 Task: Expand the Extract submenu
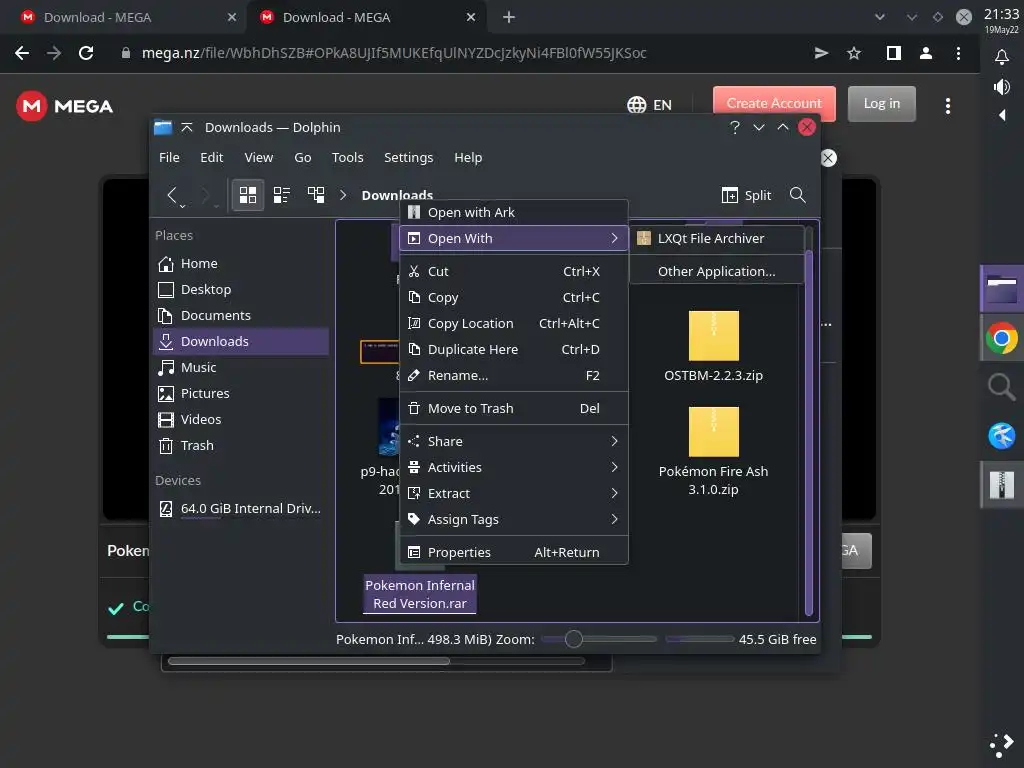tap(513, 494)
